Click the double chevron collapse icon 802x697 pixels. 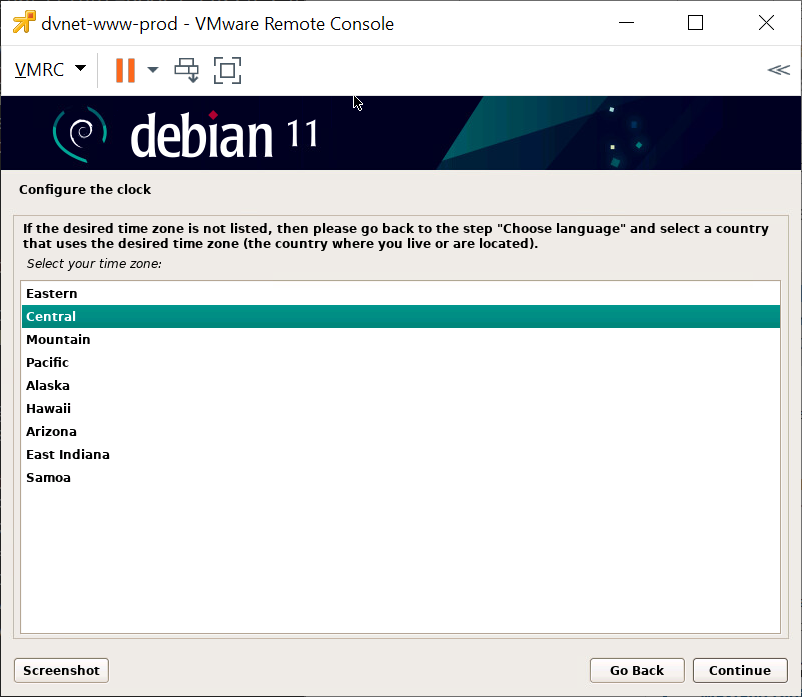(777, 70)
